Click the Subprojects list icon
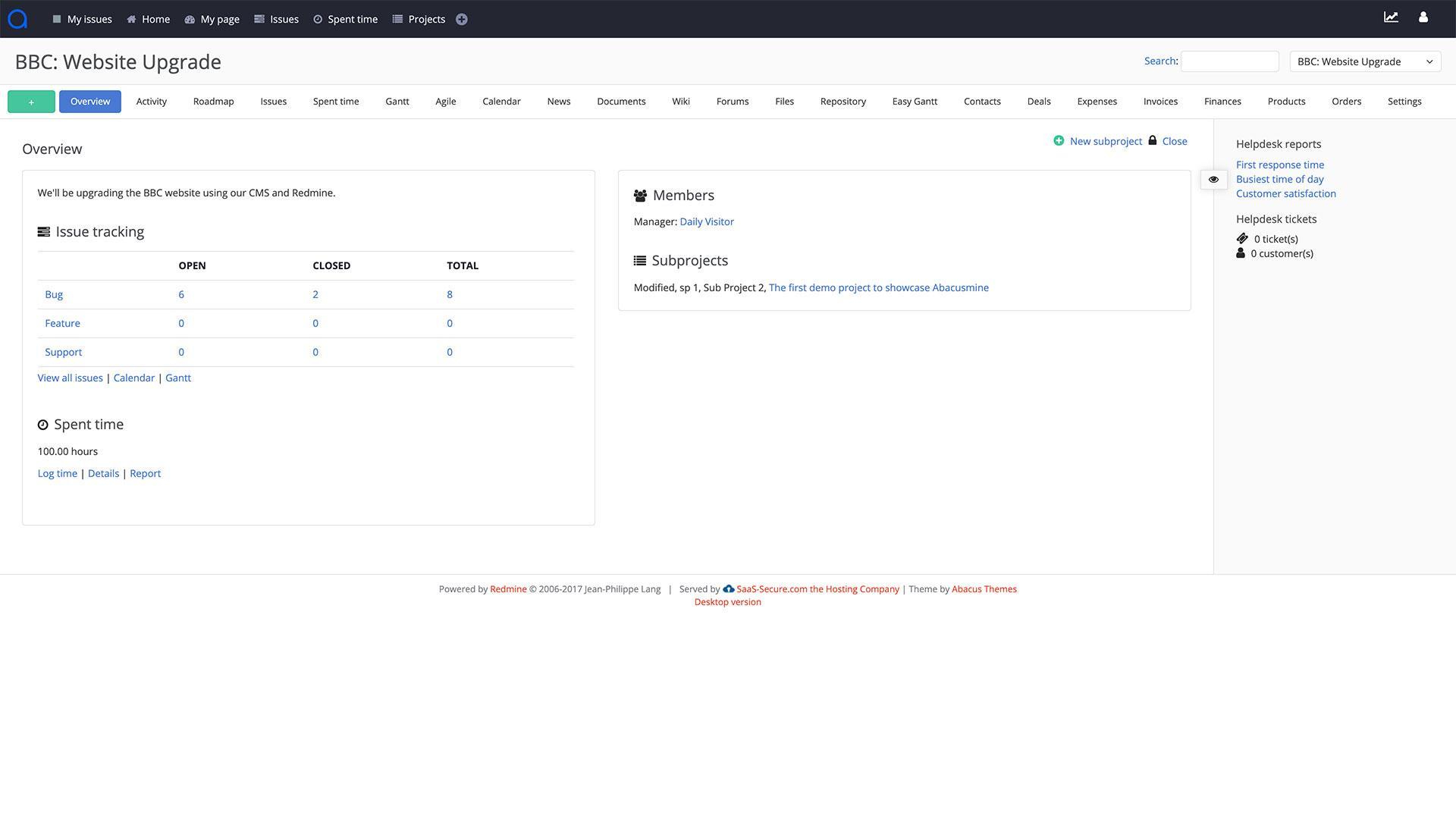Screen dimensions: 1456x819 tap(639, 261)
